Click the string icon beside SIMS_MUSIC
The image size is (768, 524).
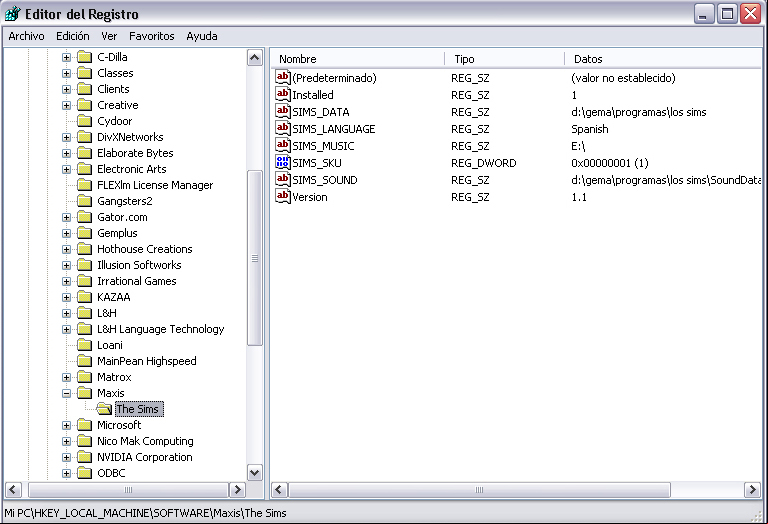[283, 145]
